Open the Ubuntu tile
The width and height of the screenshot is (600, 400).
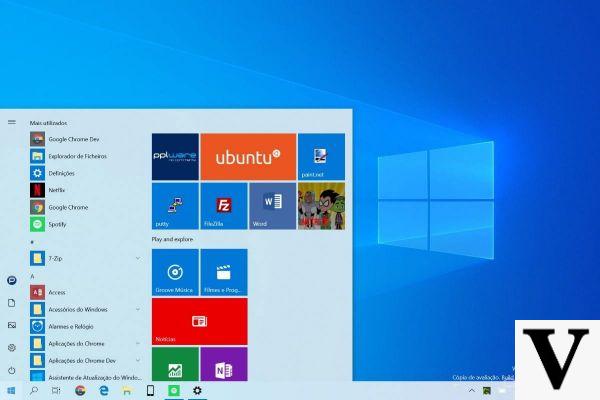click(248, 157)
